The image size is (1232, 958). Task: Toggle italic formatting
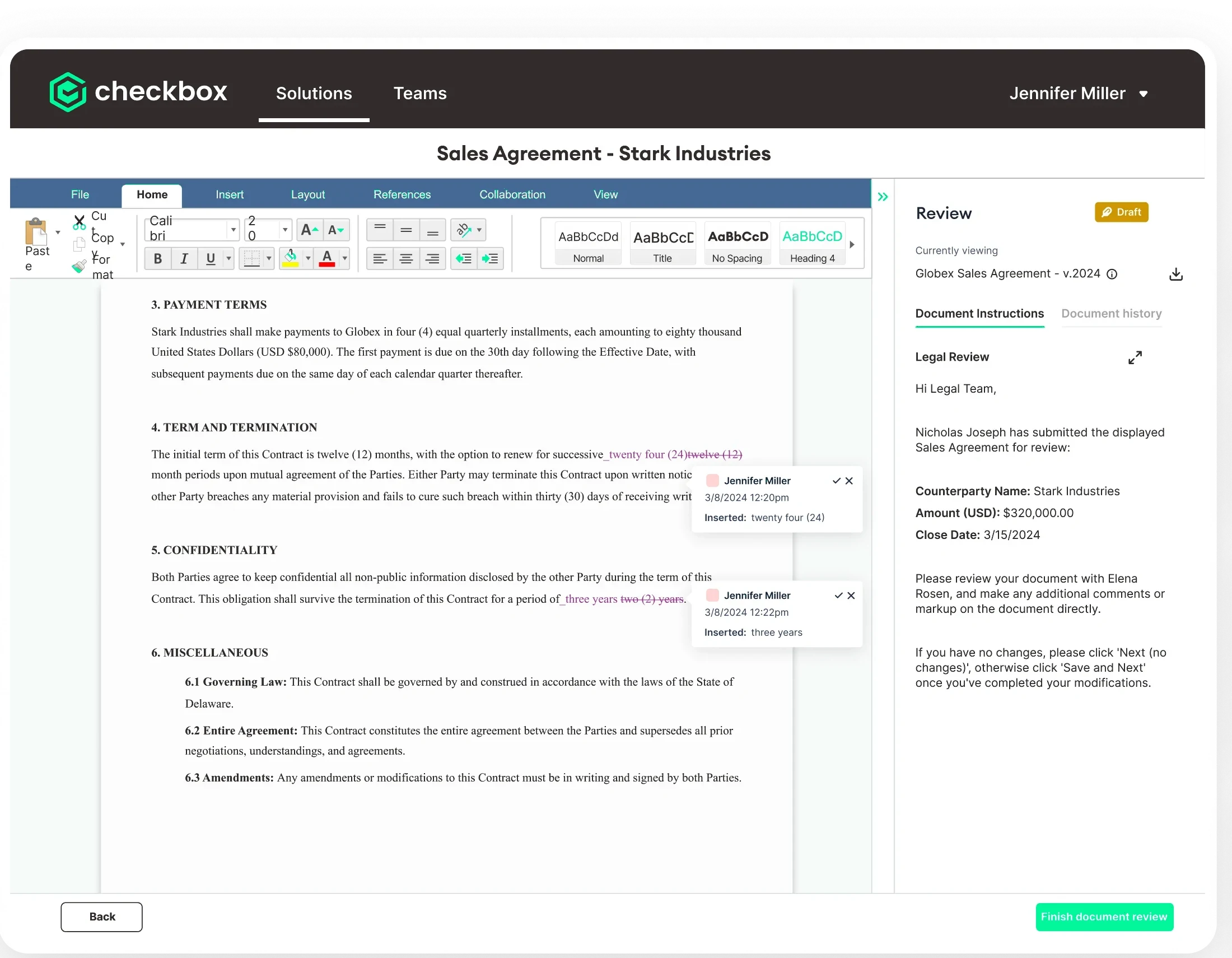pyautogui.click(x=184, y=259)
